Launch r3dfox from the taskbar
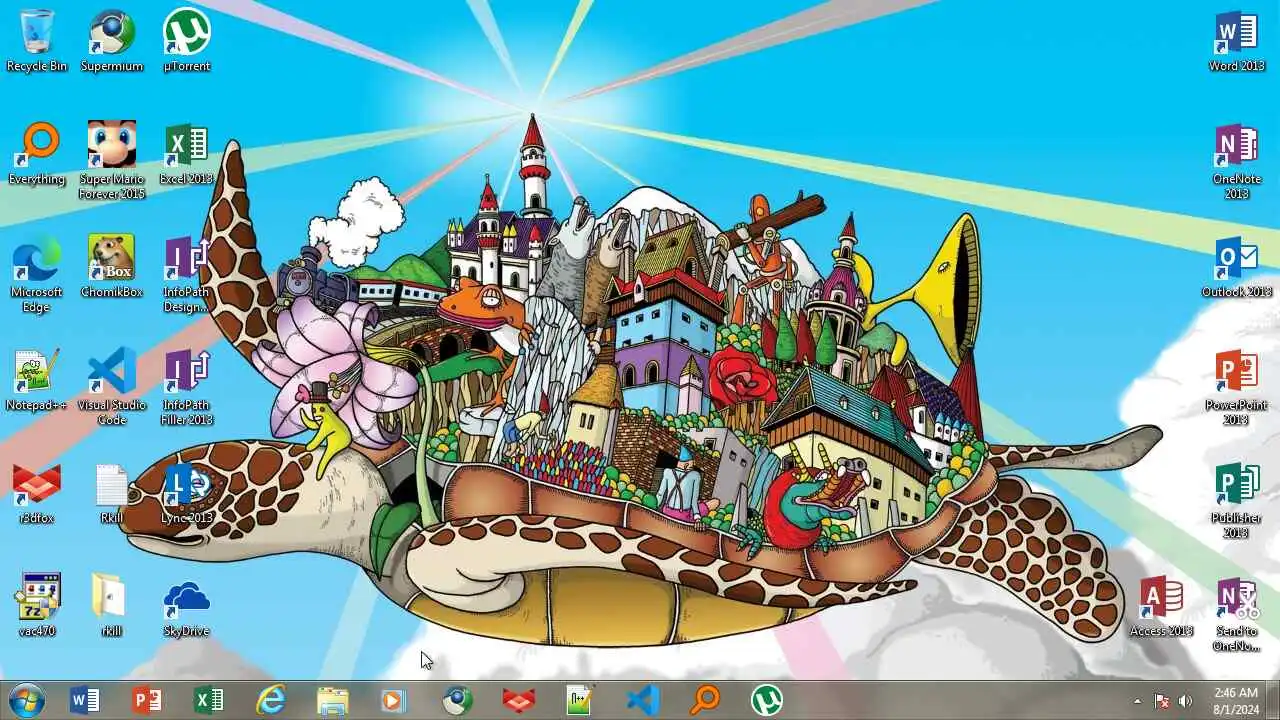1280x720 pixels. (x=519, y=700)
